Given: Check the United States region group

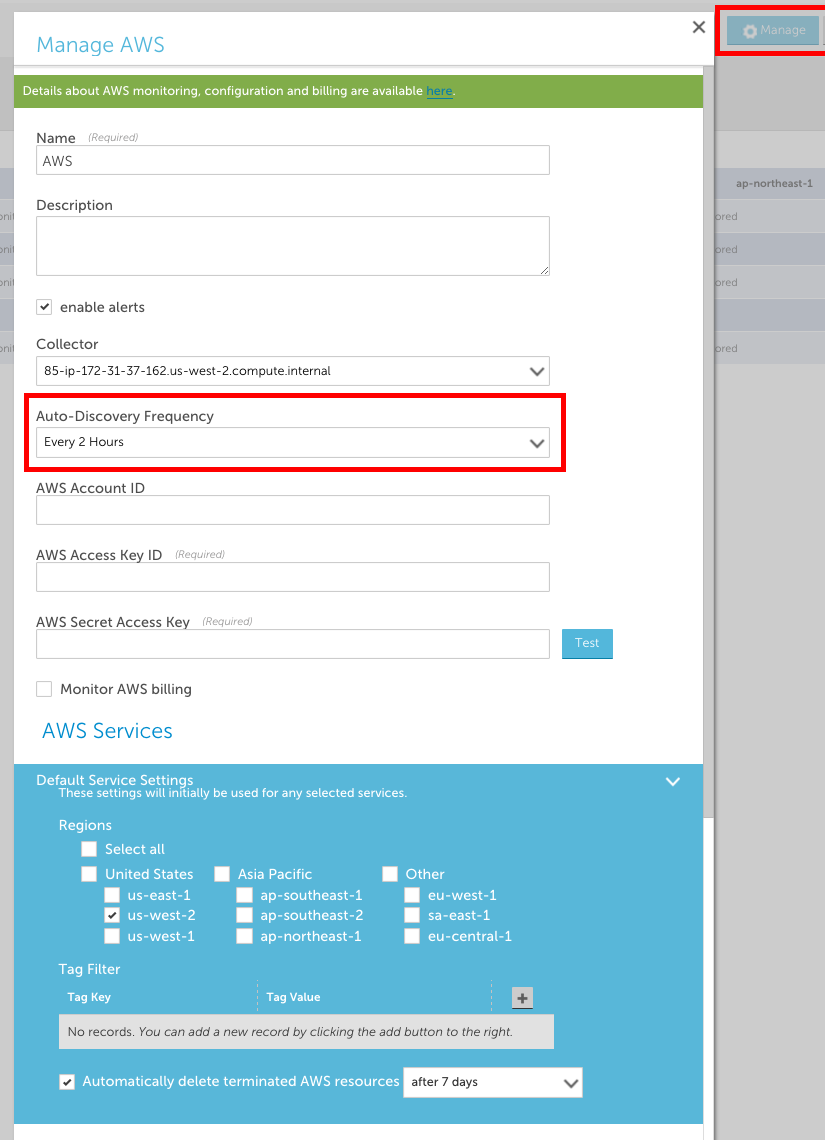Looking at the screenshot, I should [89, 874].
